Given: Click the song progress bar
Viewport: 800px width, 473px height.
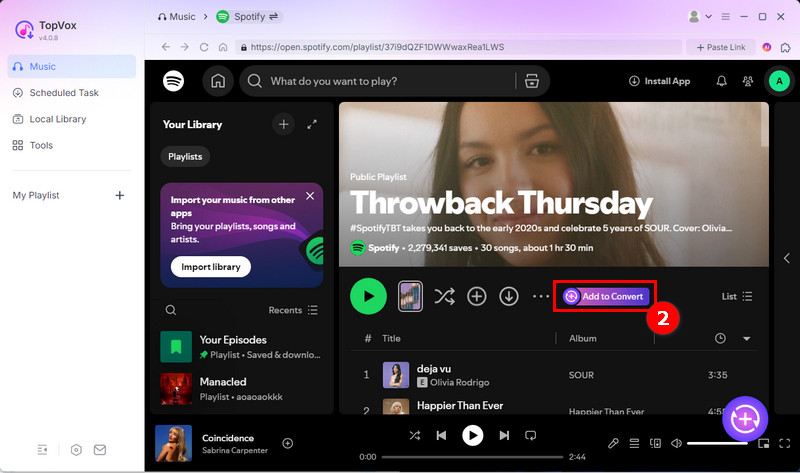Looking at the screenshot, I should click(x=472, y=457).
